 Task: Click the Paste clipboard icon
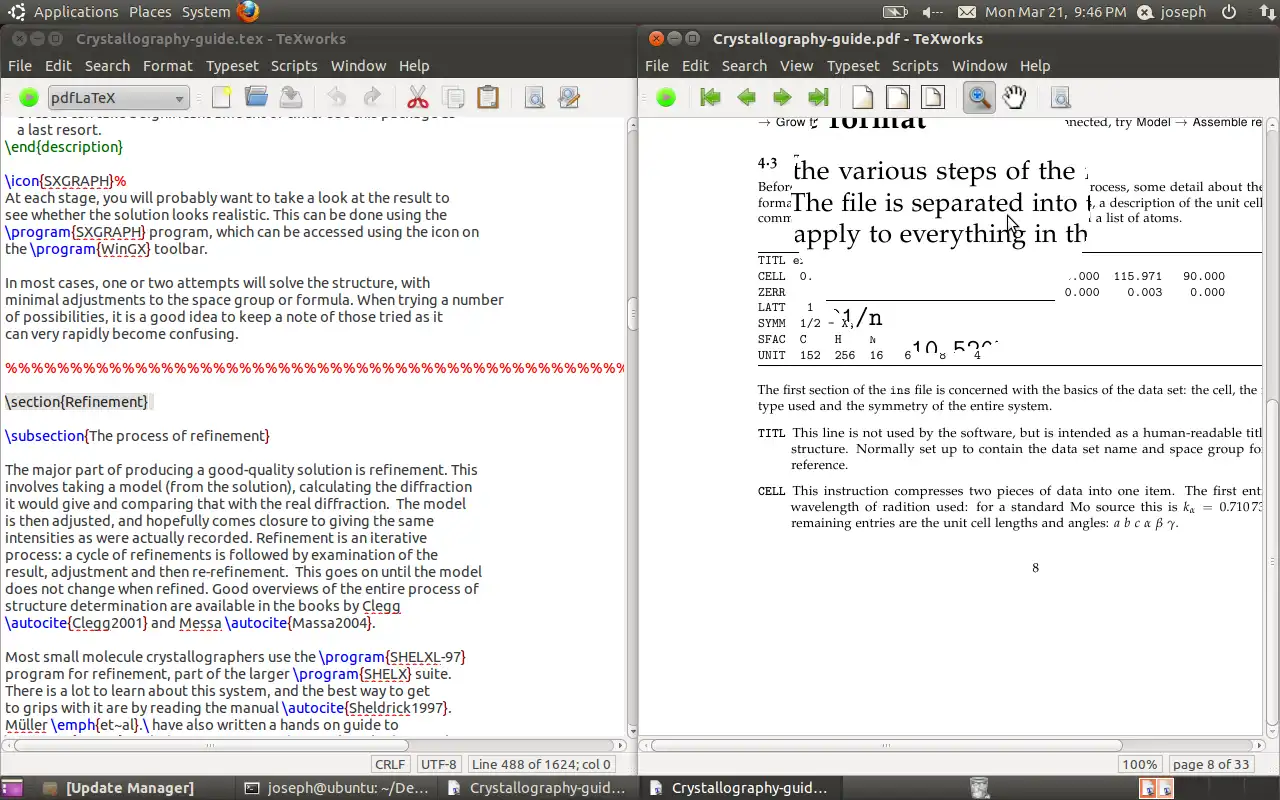click(x=488, y=97)
